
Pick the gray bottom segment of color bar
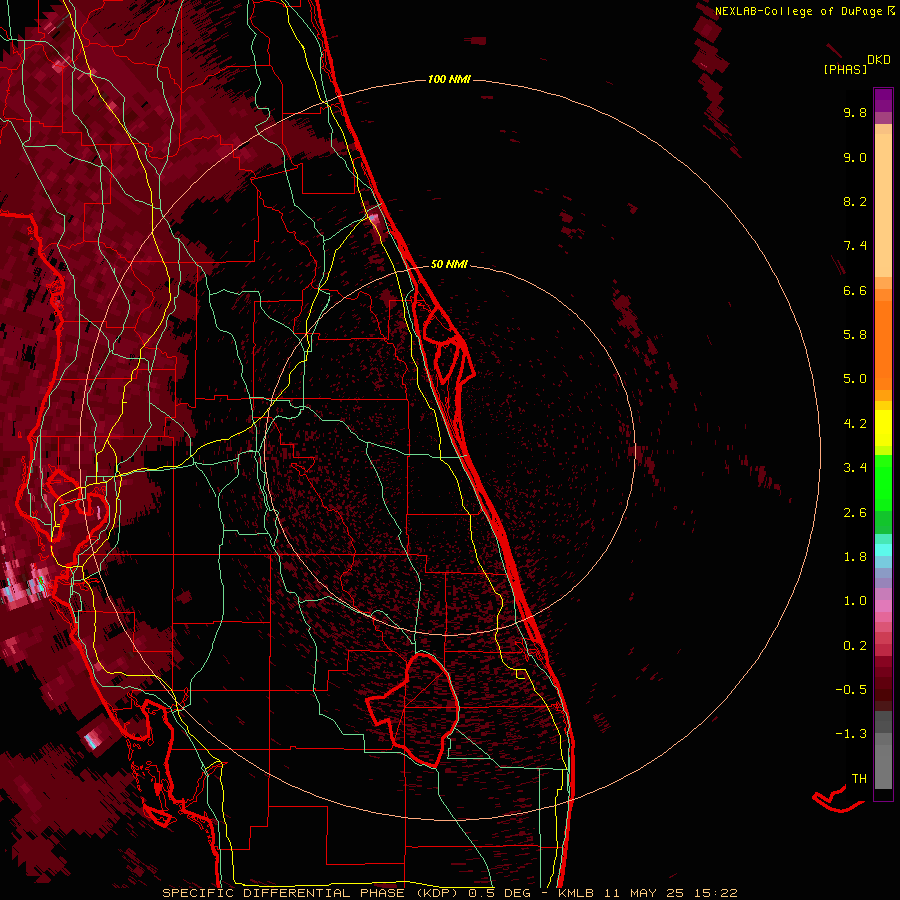coord(883,767)
